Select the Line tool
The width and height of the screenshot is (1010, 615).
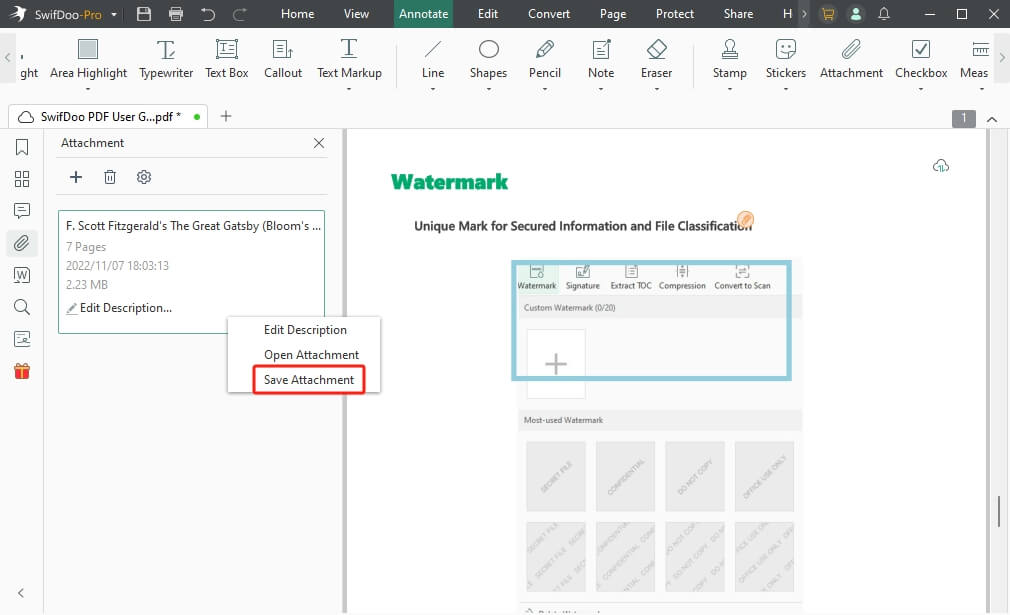pos(433,59)
